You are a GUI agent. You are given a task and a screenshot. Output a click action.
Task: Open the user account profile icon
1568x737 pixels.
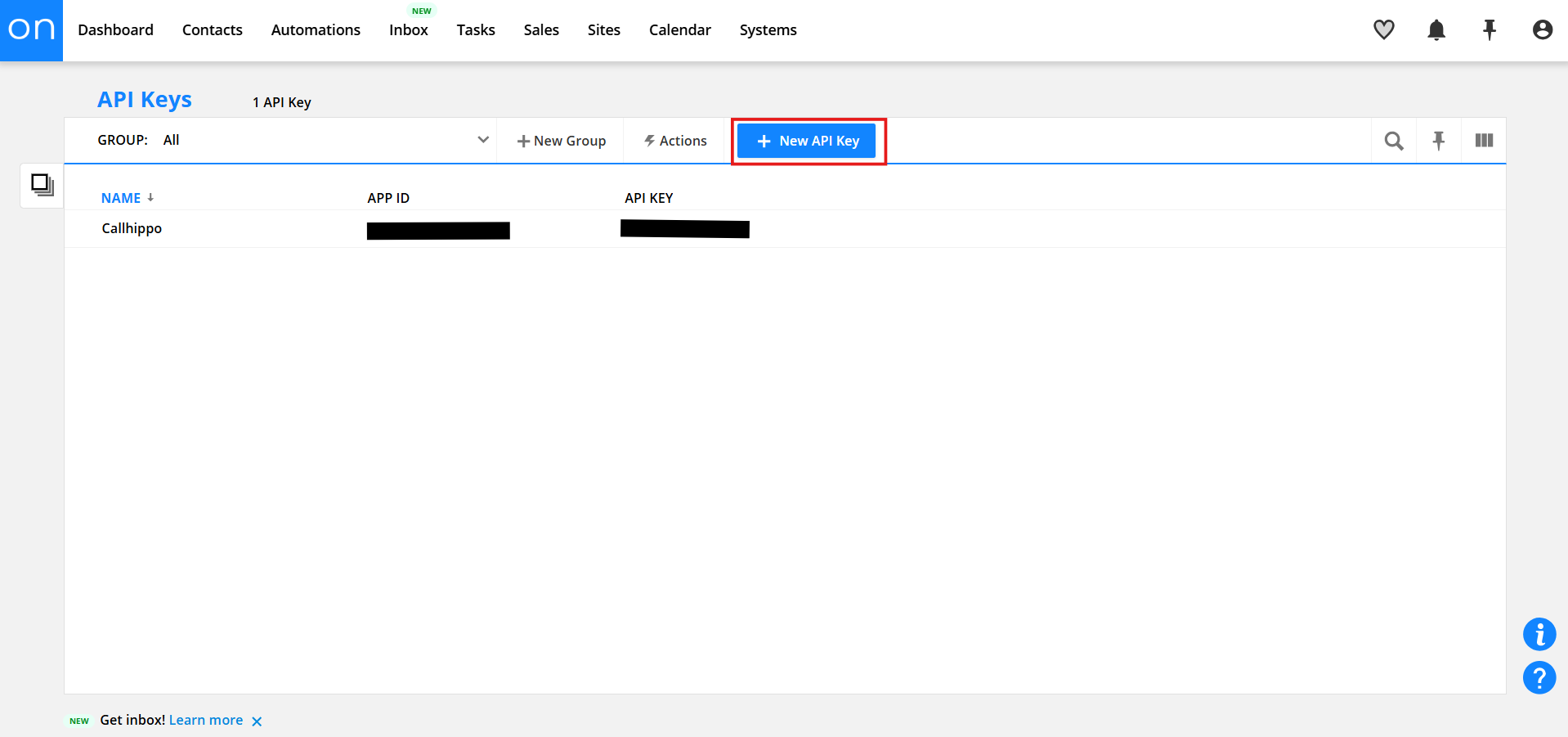(x=1542, y=30)
